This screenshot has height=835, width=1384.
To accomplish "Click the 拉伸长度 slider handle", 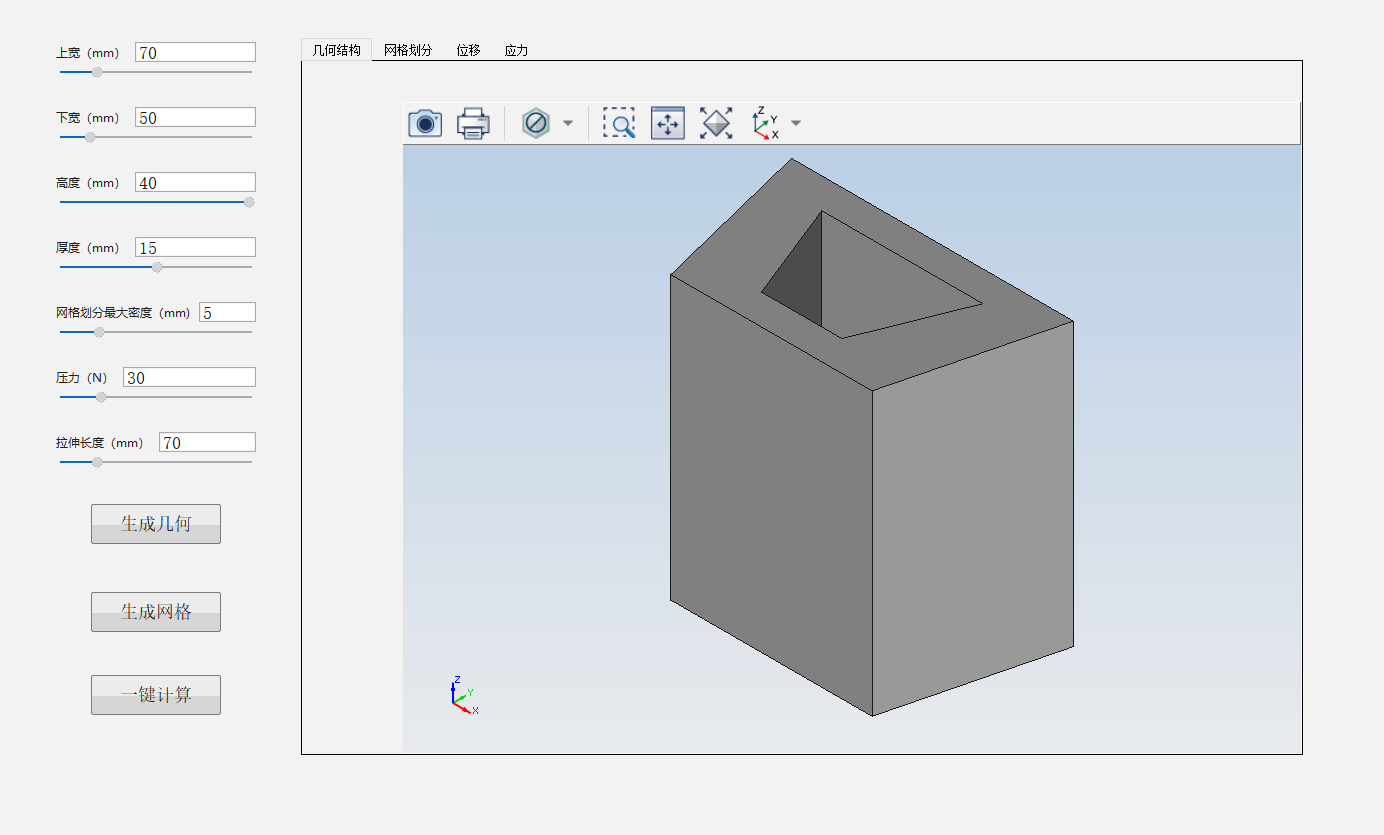I will (x=97, y=462).
